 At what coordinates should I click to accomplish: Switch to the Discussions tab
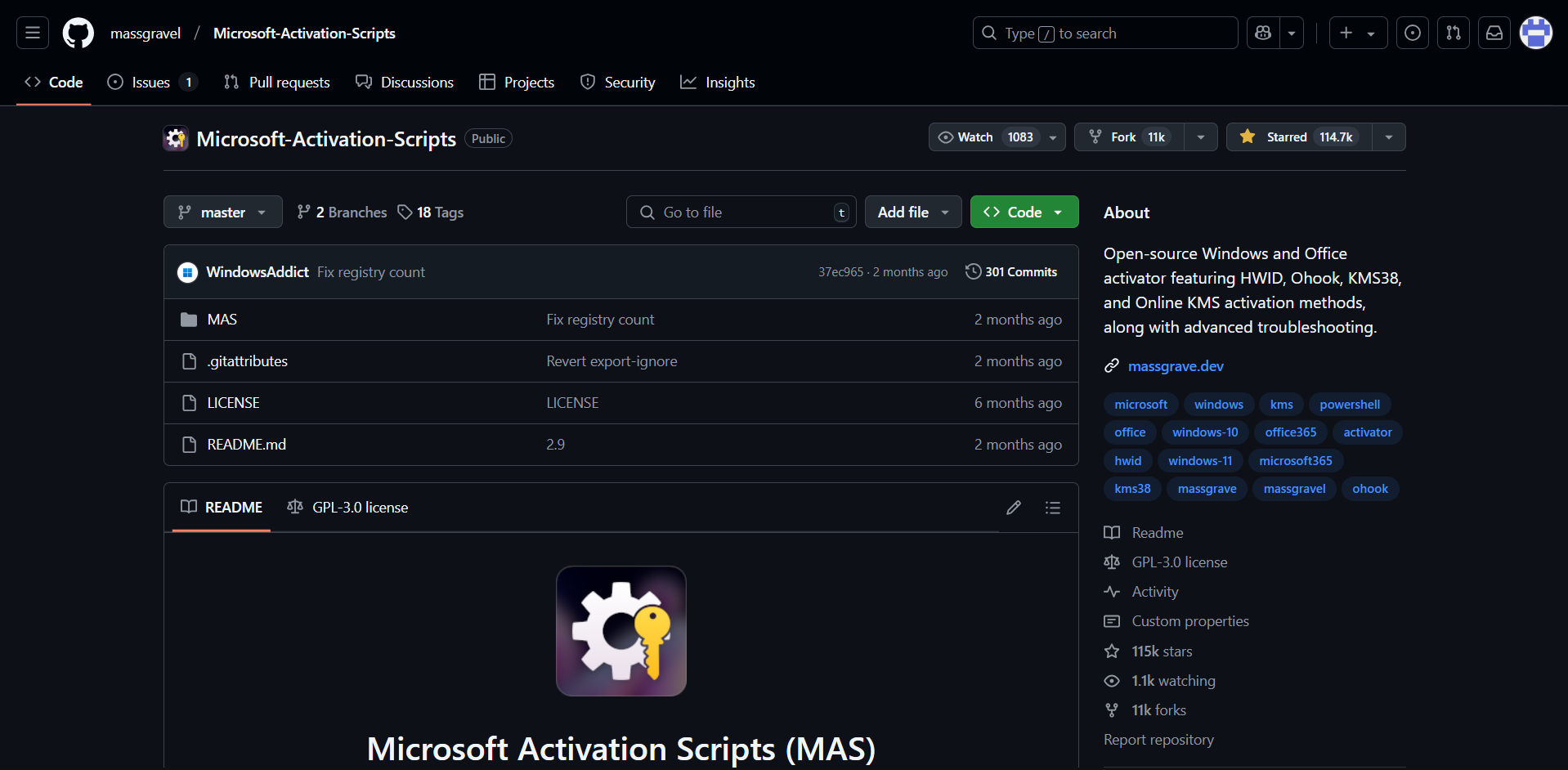(405, 83)
